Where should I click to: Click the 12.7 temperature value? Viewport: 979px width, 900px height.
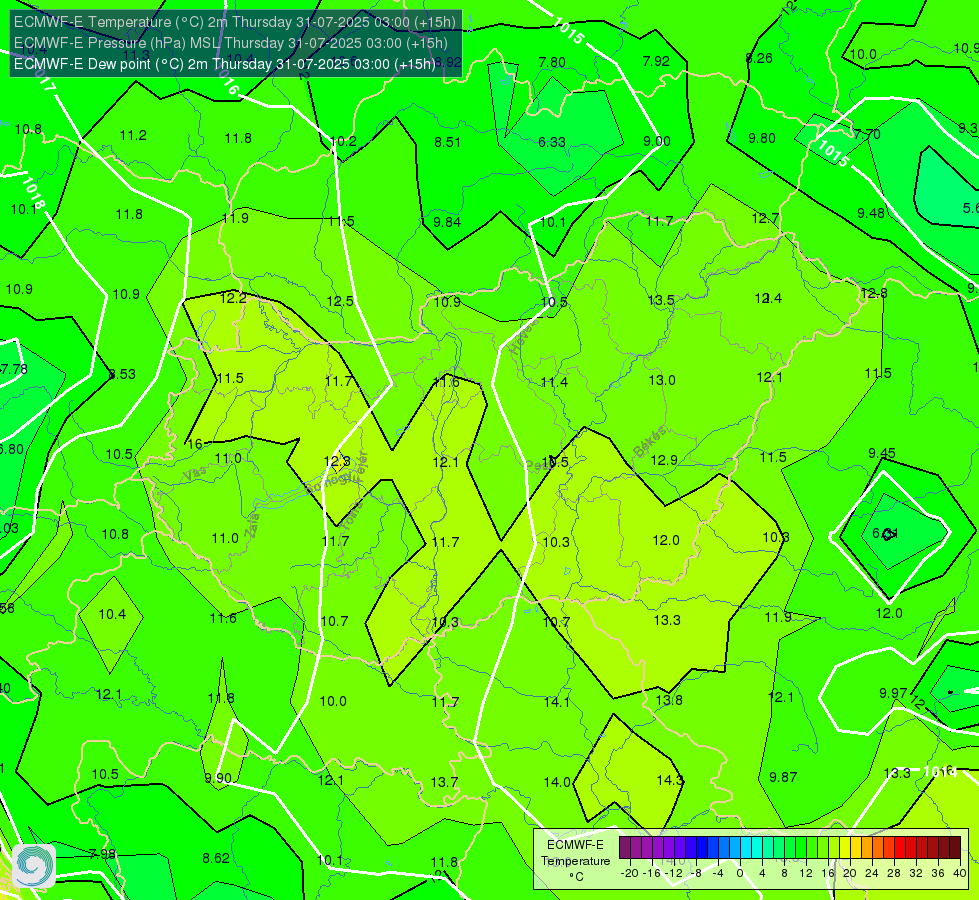[765, 219]
